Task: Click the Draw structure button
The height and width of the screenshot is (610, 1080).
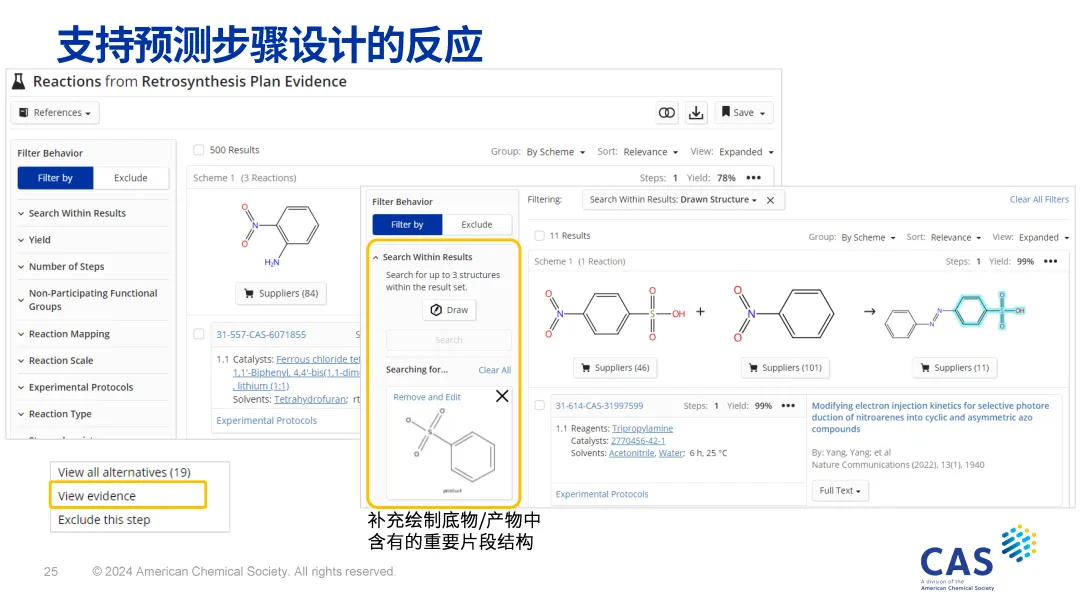Action: click(449, 311)
